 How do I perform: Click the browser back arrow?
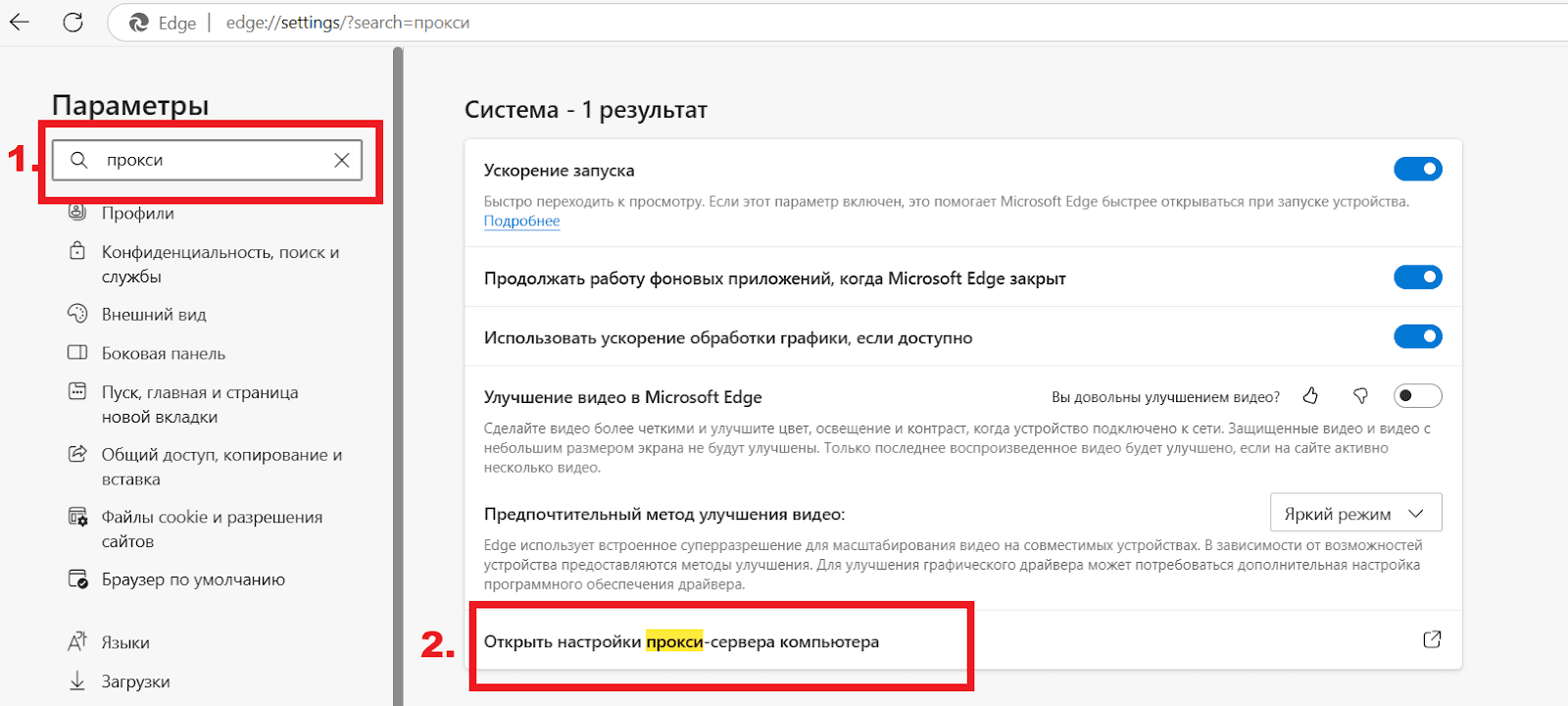pyautogui.click(x=20, y=22)
